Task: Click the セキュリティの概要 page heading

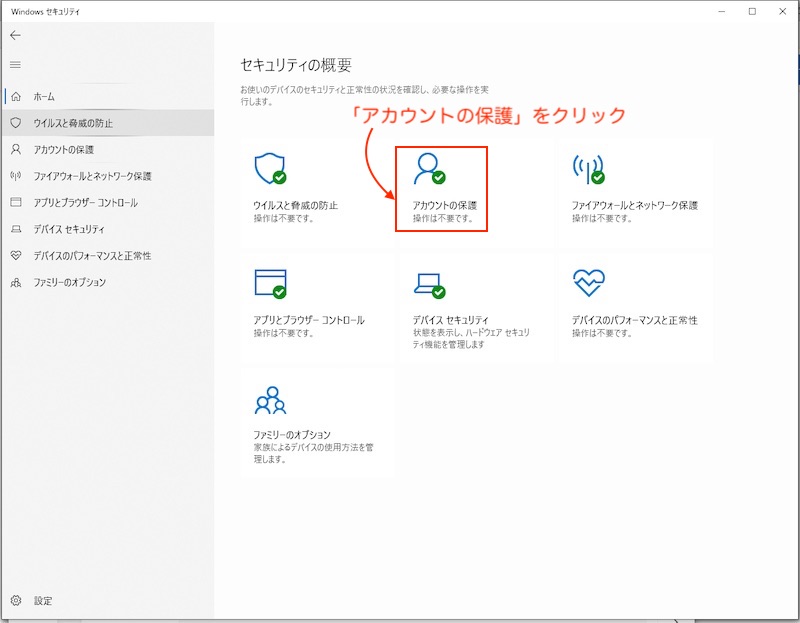Action: pyautogui.click(x=296, y=65)
